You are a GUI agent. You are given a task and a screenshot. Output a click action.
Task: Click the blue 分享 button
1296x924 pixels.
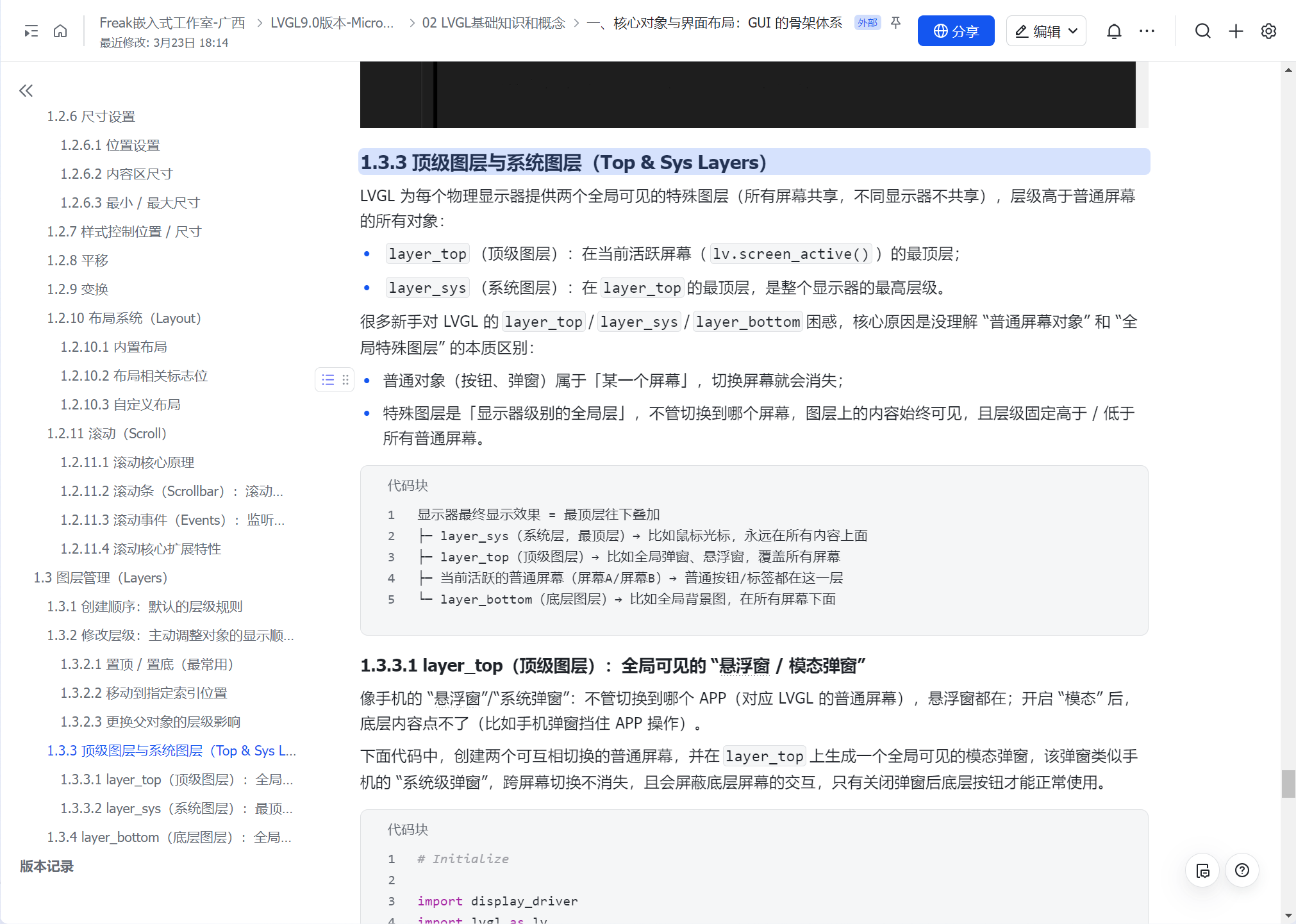956,31
